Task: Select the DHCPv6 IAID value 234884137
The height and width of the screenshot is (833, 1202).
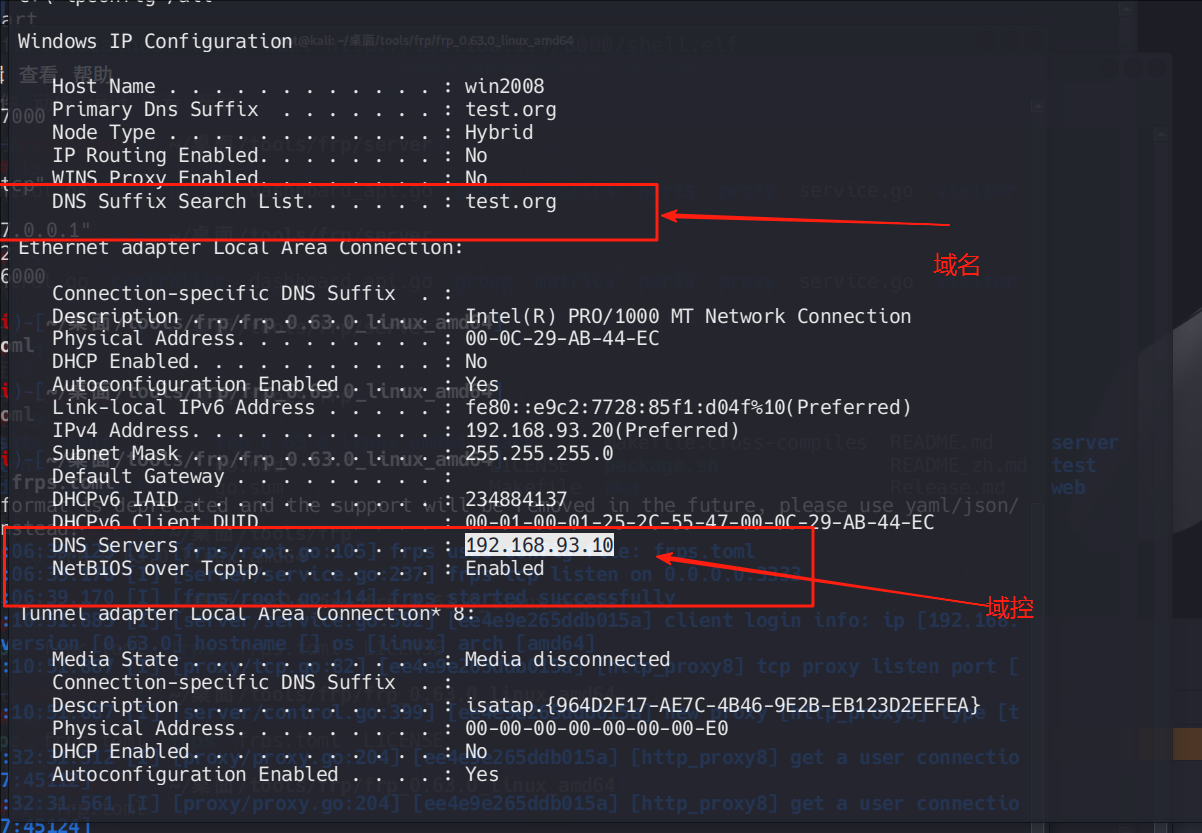Action: (x=516, y=499)
